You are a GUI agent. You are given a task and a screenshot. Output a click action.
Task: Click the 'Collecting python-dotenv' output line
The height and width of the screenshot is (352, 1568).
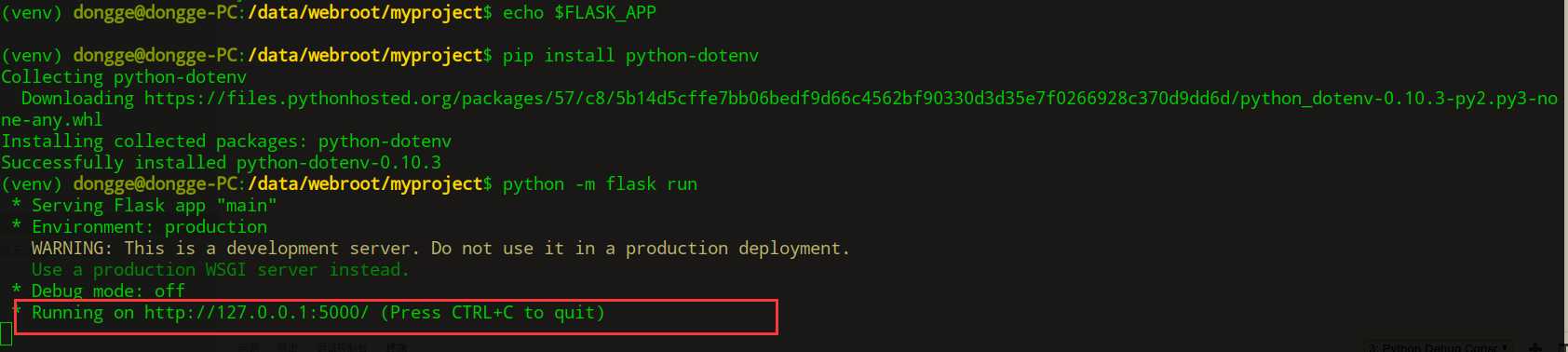(x=124, y=77)
